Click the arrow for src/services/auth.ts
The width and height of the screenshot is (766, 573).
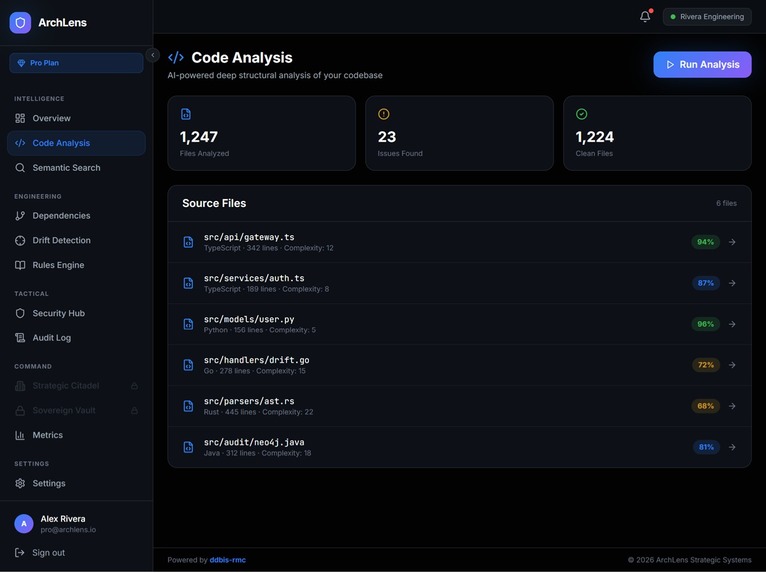[732, 283]
